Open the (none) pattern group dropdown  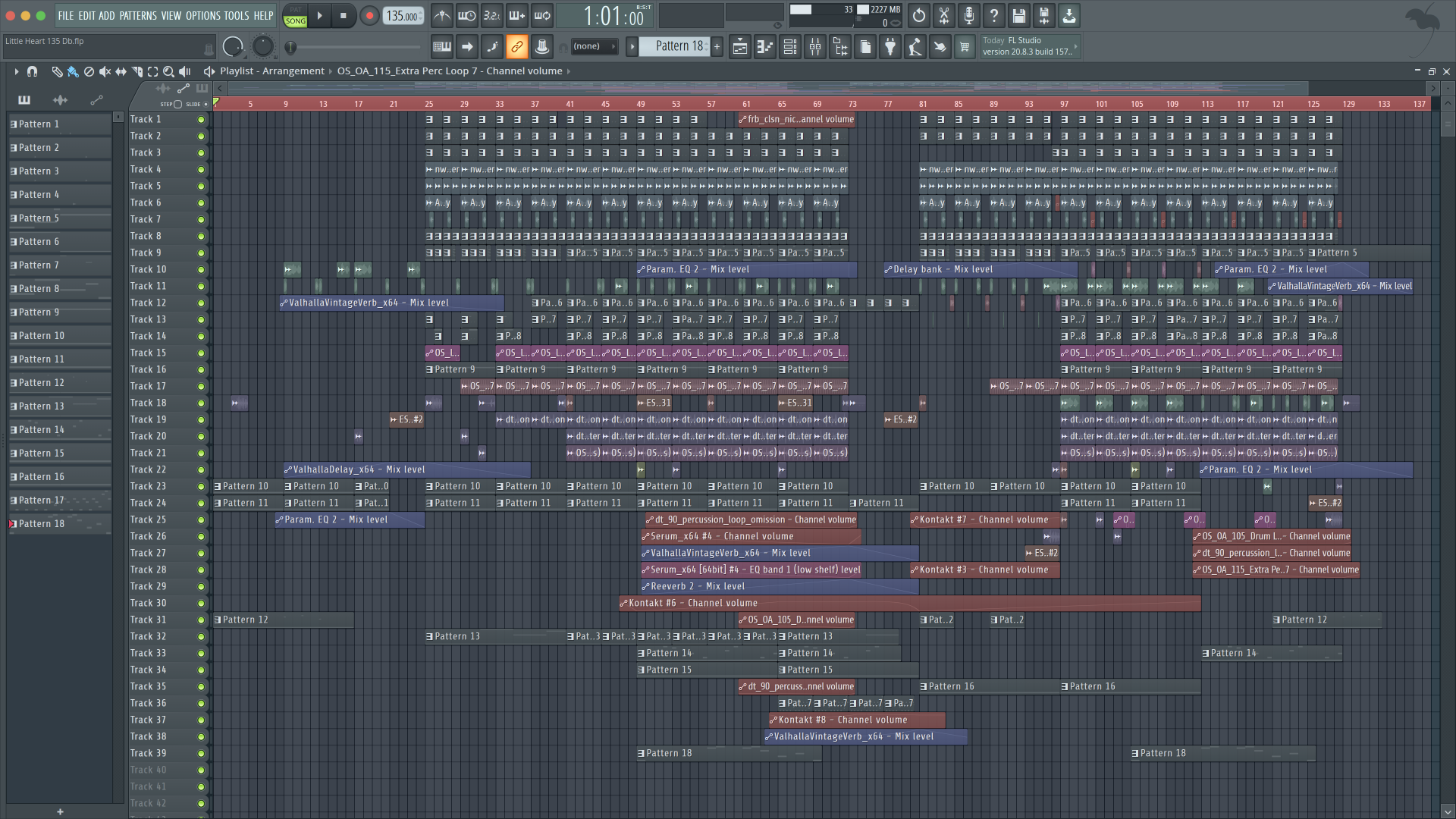tap(594, 46)
